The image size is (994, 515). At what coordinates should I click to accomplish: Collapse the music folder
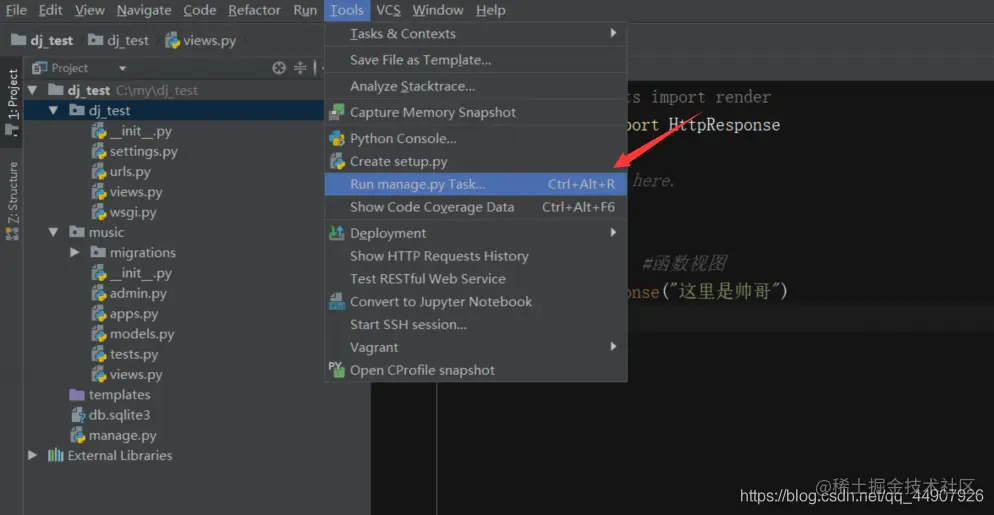point(53,232)
